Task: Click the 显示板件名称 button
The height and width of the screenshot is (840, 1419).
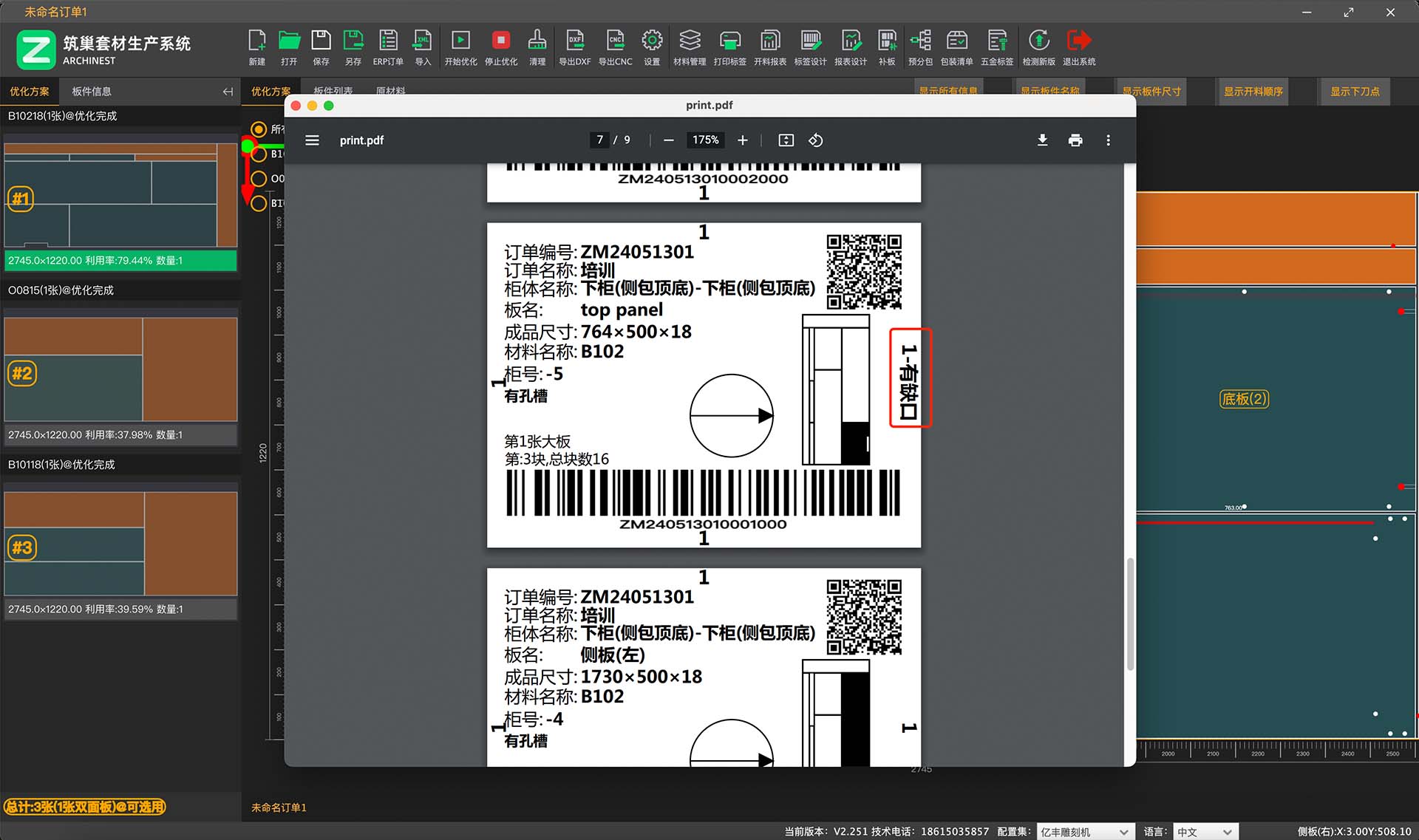Action: click(x=1050, y=90)
